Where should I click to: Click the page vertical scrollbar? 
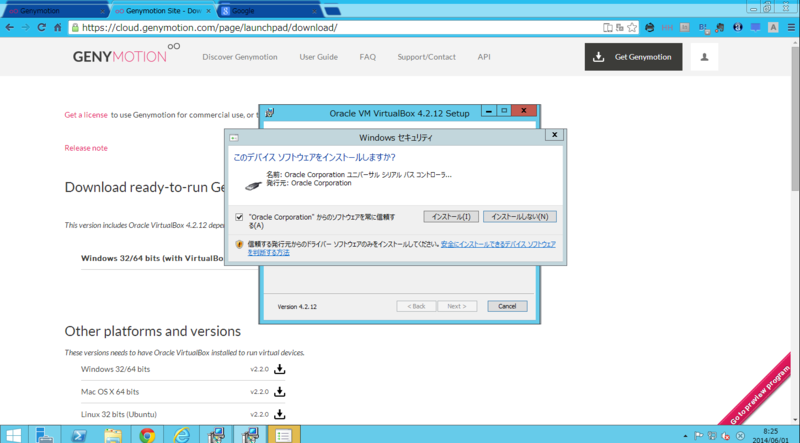point(795,118)
